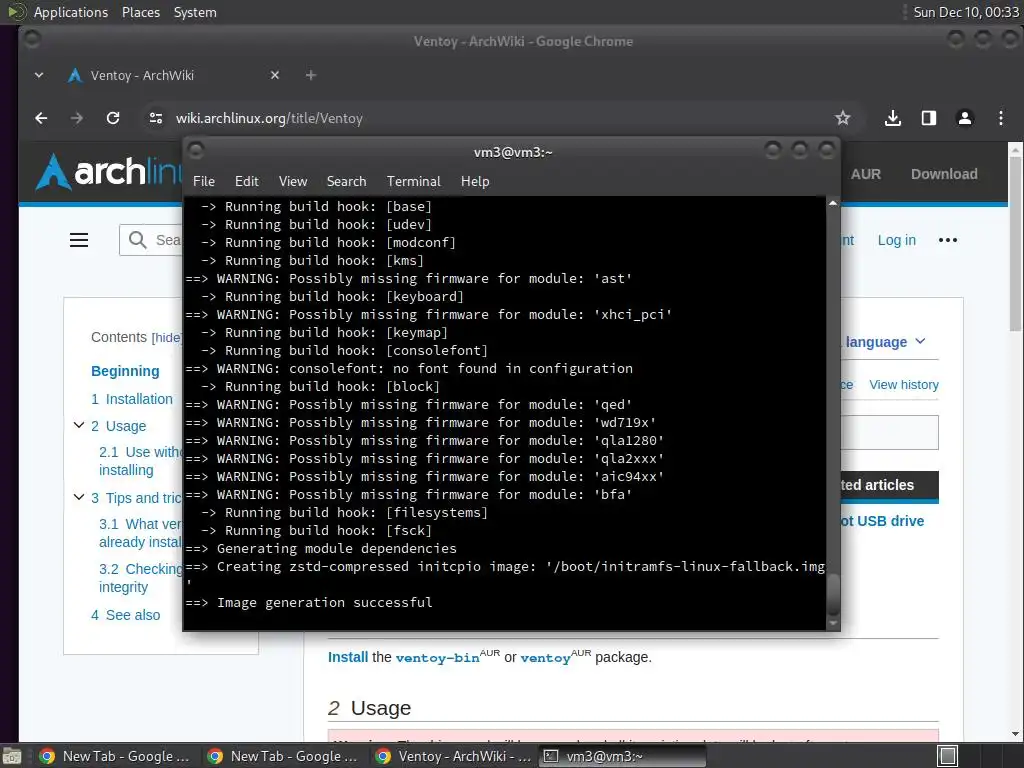Image resolution: width=1024 pixels, height=768 pixels.
Task: Close the Ventoy - ArchWiki tab
Action: 275,75
